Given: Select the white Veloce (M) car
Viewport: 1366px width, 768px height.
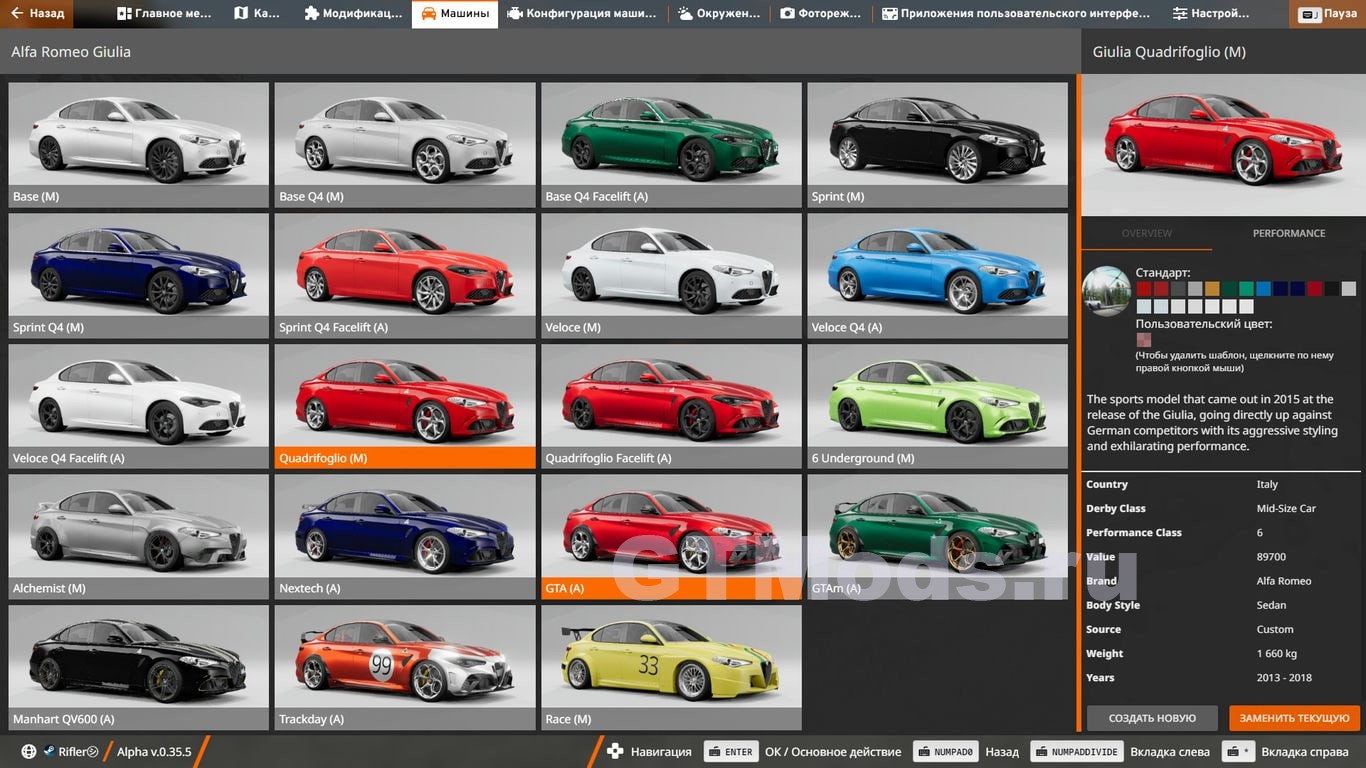Looking at the screenshot, I should 671,275.
